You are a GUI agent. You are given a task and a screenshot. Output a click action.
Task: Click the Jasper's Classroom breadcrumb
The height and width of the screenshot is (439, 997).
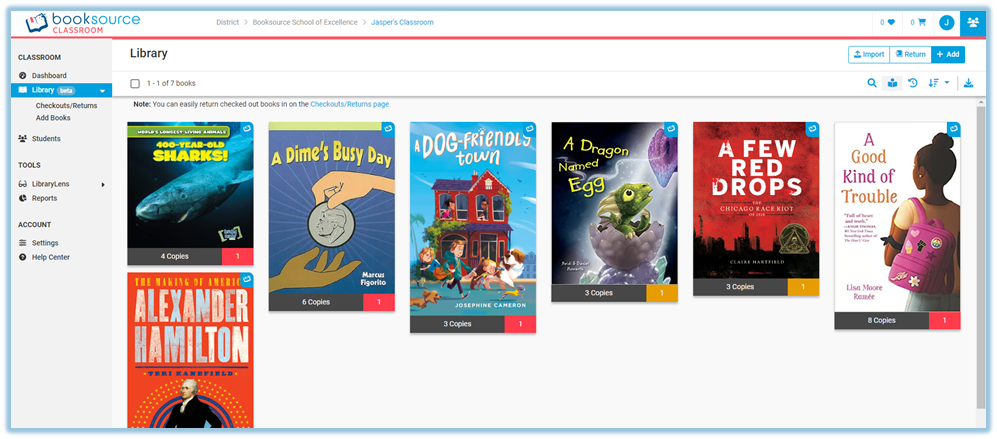click(402, 22)
